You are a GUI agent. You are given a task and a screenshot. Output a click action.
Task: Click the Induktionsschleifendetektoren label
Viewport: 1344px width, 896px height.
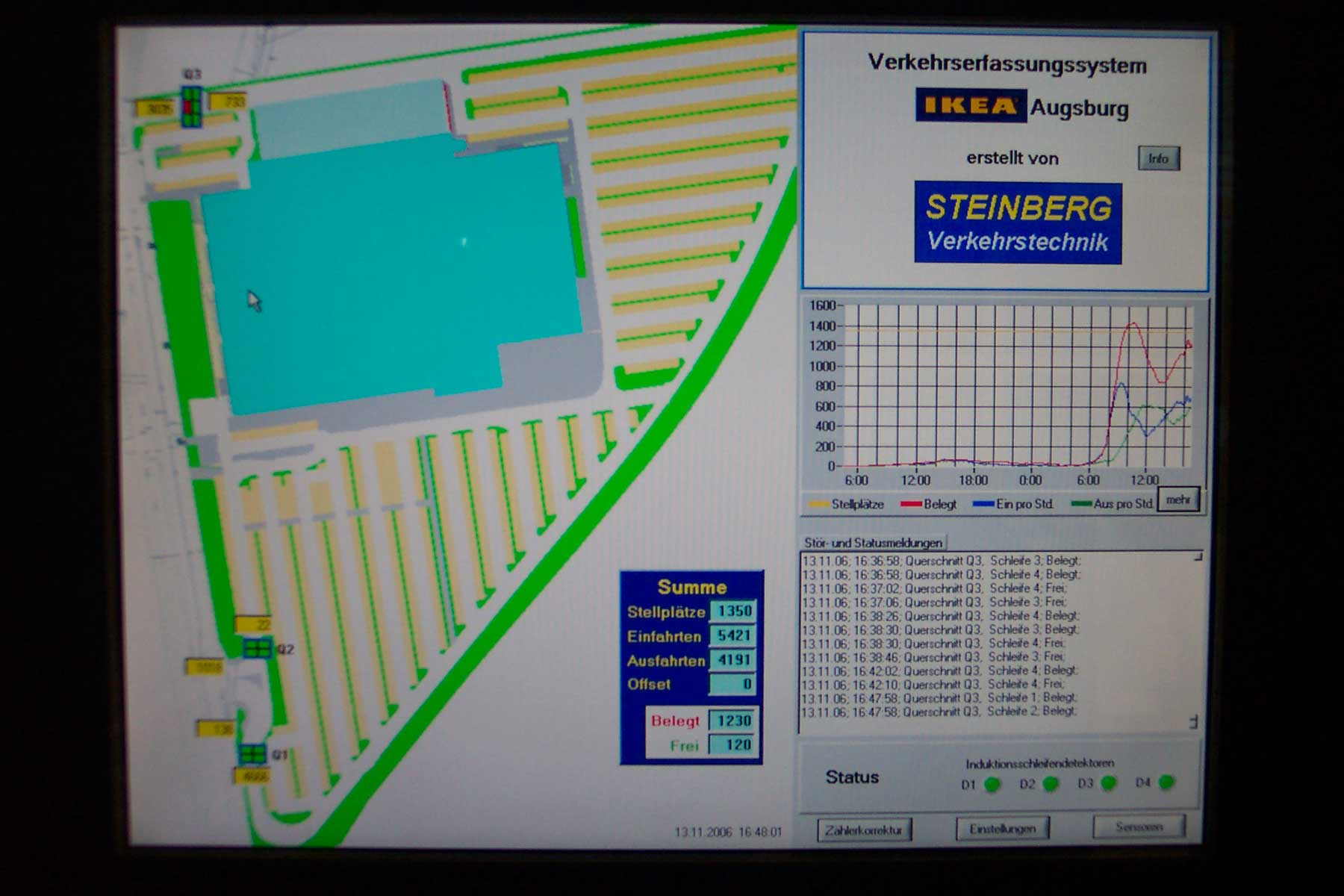coord(1040,763)
